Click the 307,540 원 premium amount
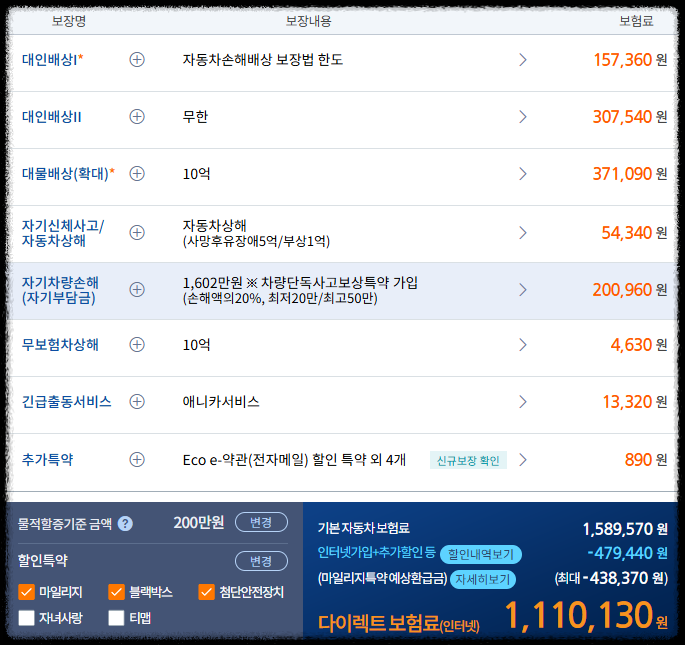The width and height of the screenshot is (685, 645). click(x=630, y=117)
